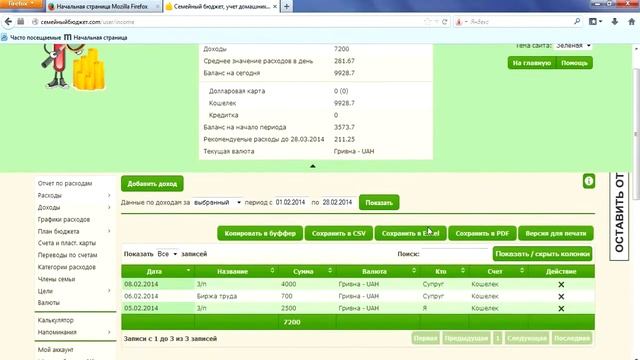Expand the Расходы sidebar submenu

(x=109, y=196)
